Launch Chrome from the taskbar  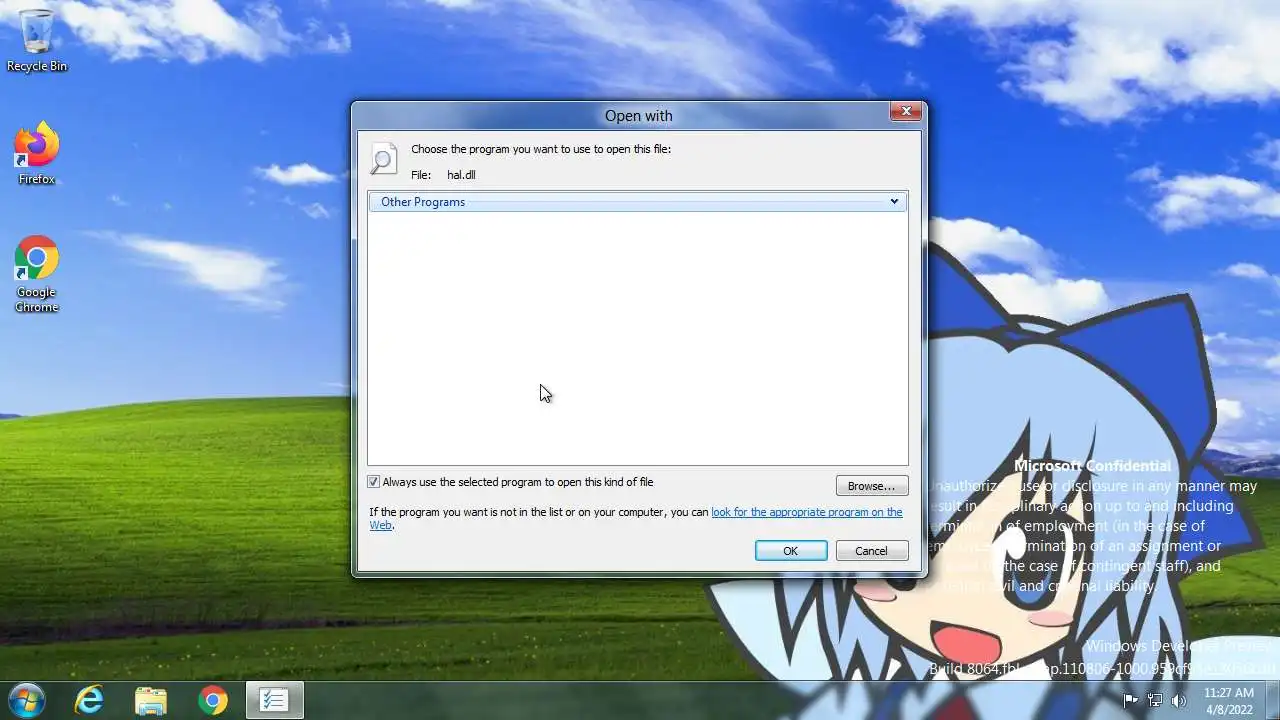pyautogui.click(x=212, y=700)
